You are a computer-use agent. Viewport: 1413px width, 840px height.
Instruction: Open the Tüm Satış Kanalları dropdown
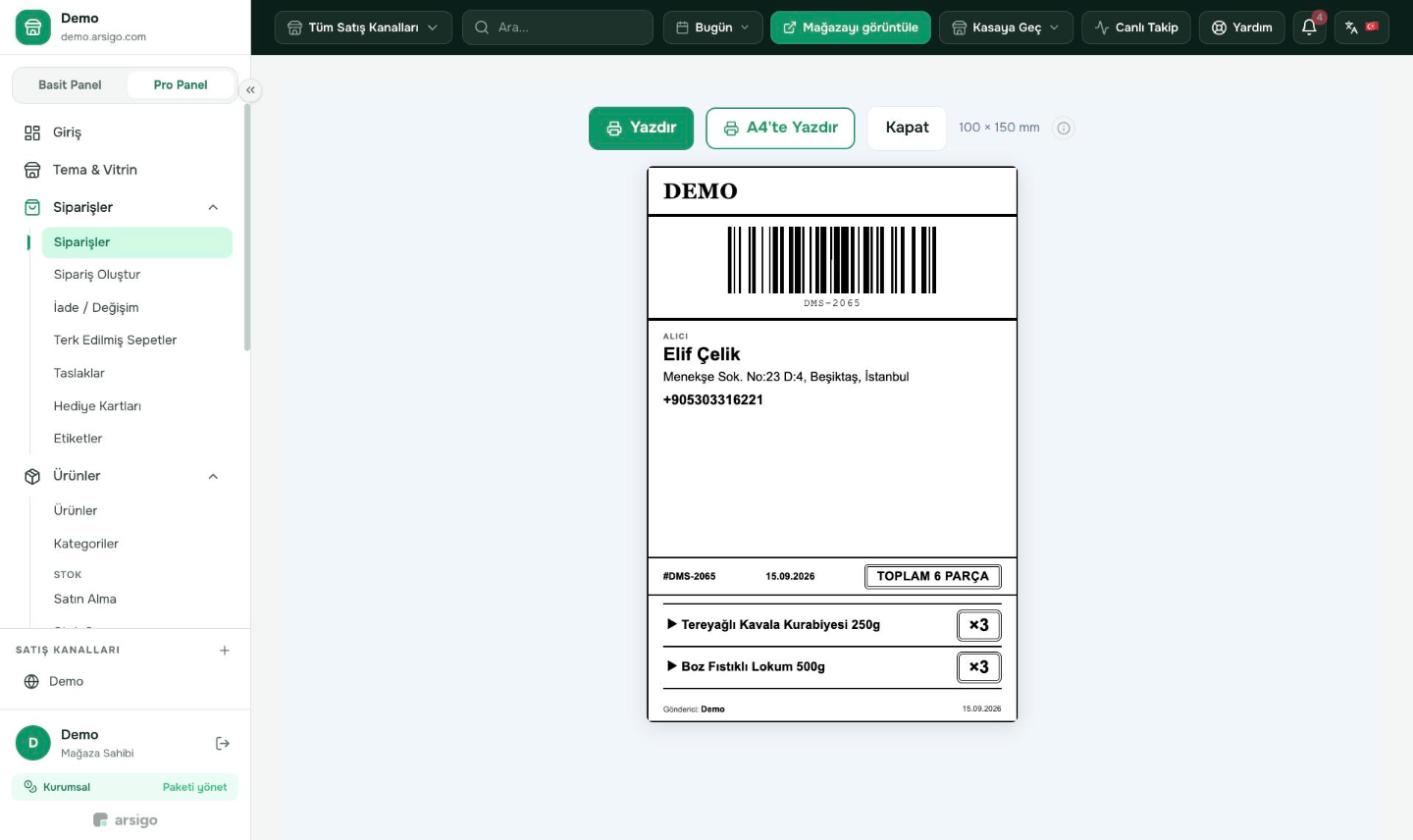click(363, 27)
